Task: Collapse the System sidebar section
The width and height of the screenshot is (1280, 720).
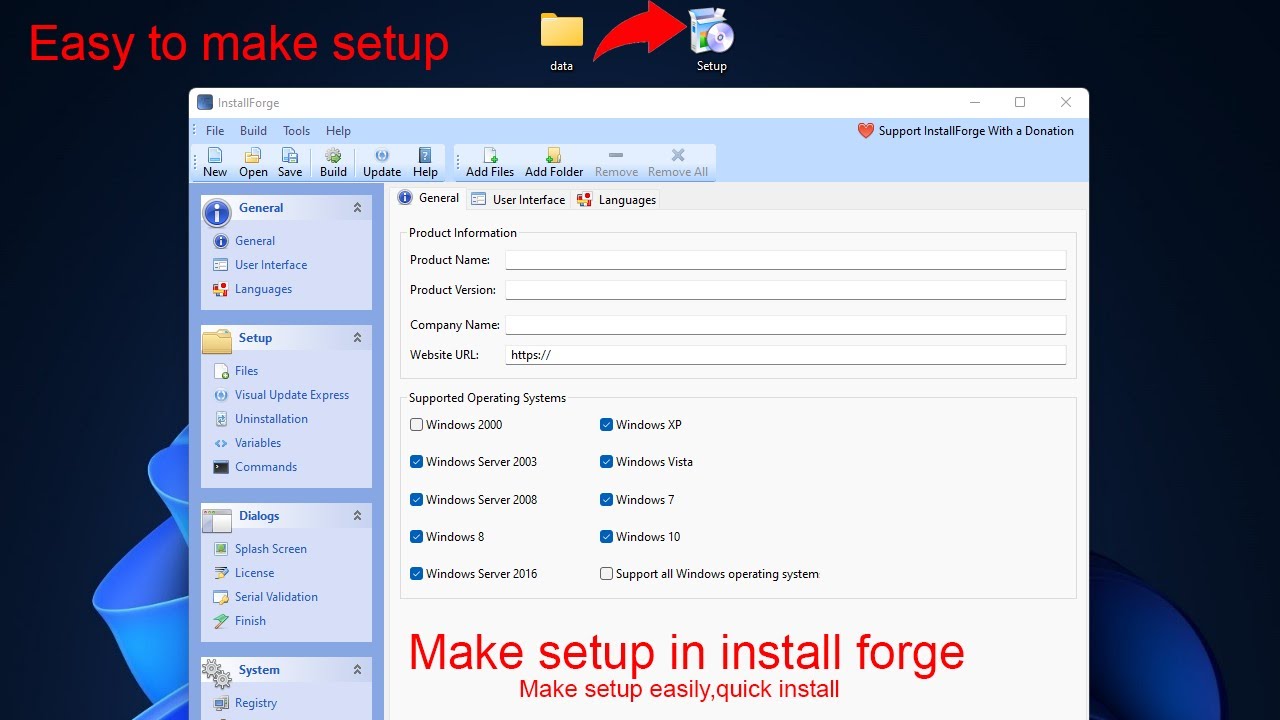Action: pyautogui.click(x=357, y=670)
